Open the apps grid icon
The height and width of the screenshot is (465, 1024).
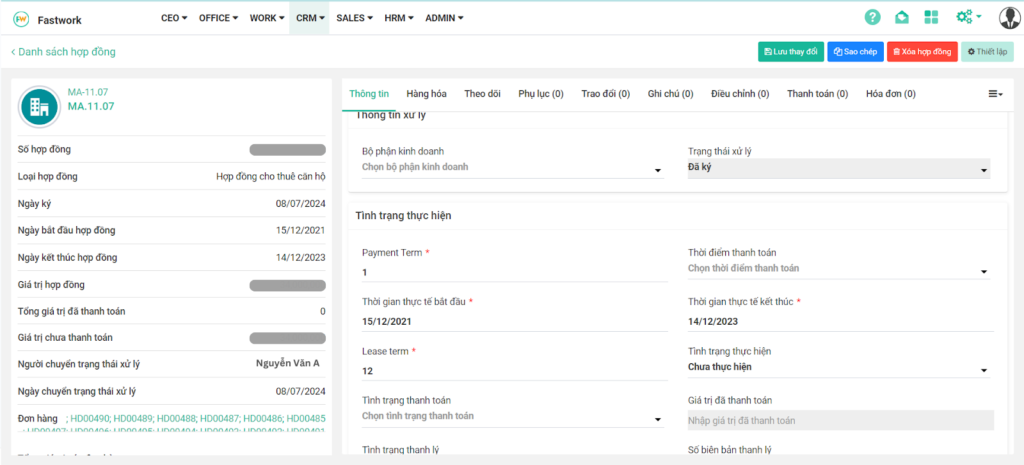[931, 17]
